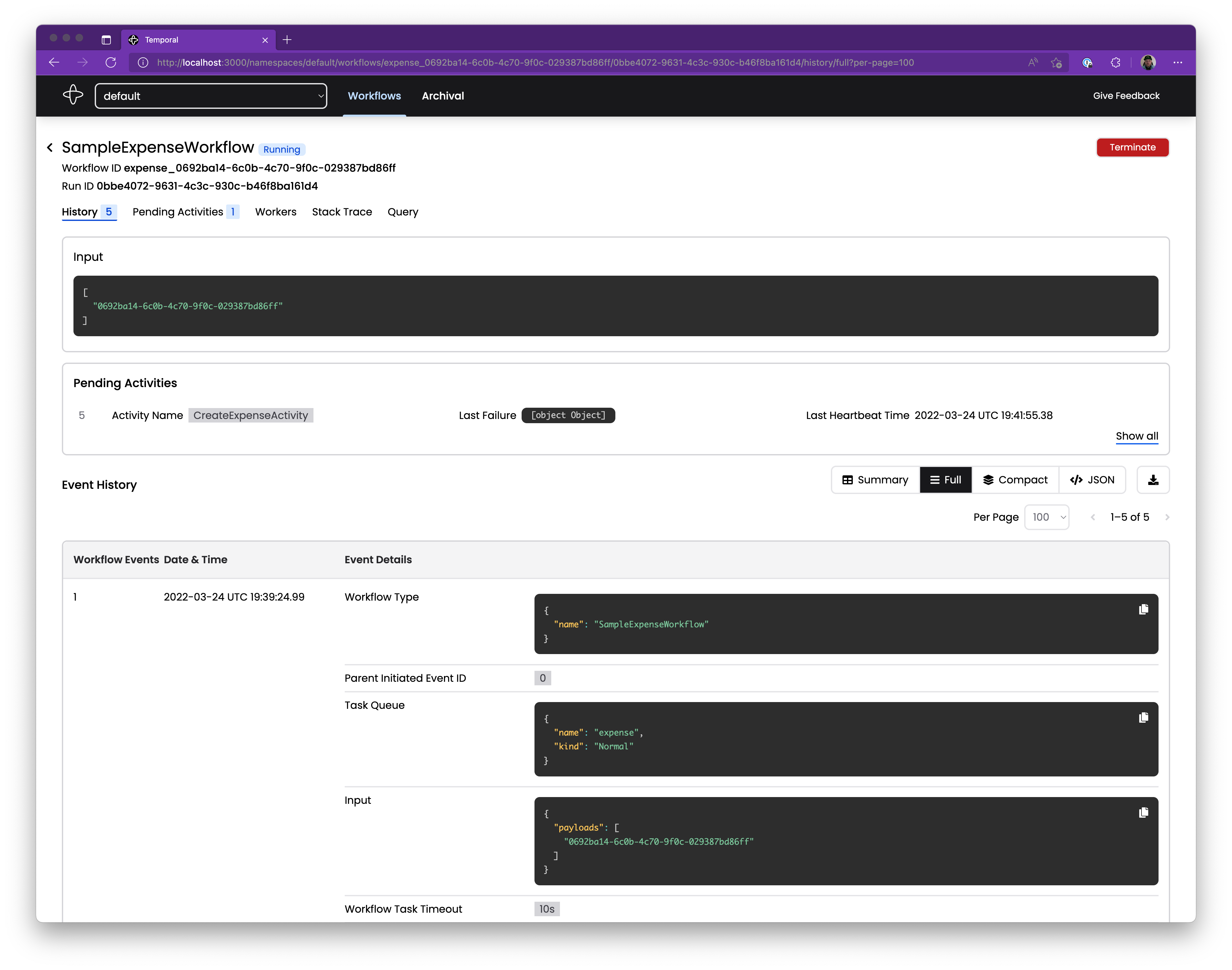1232x970 pixels.
Task: Open the Per Page 100 dropdown
Action: (1046, 518)
